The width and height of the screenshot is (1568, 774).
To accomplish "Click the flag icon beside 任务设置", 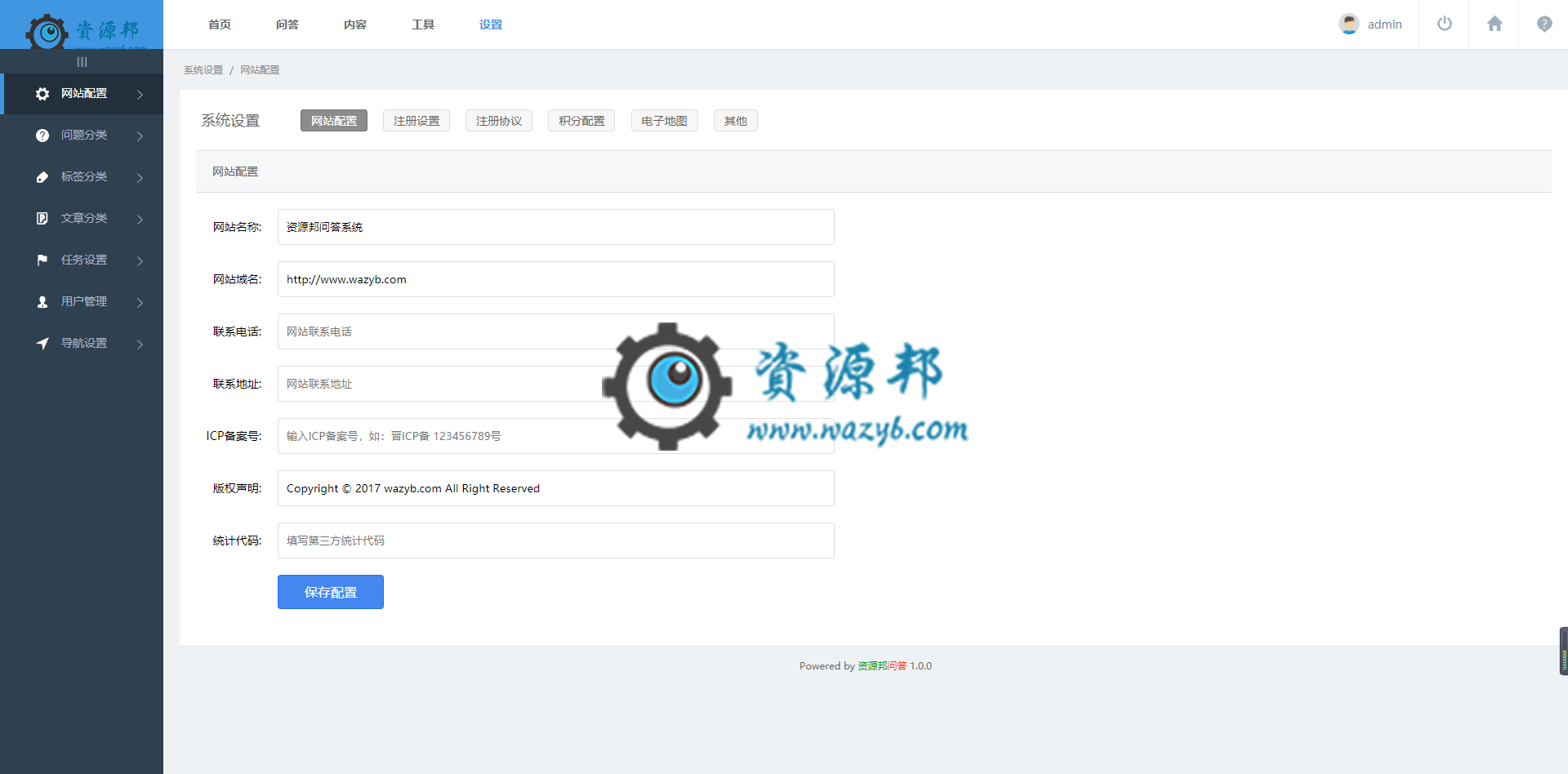I will tap(42, 260).
